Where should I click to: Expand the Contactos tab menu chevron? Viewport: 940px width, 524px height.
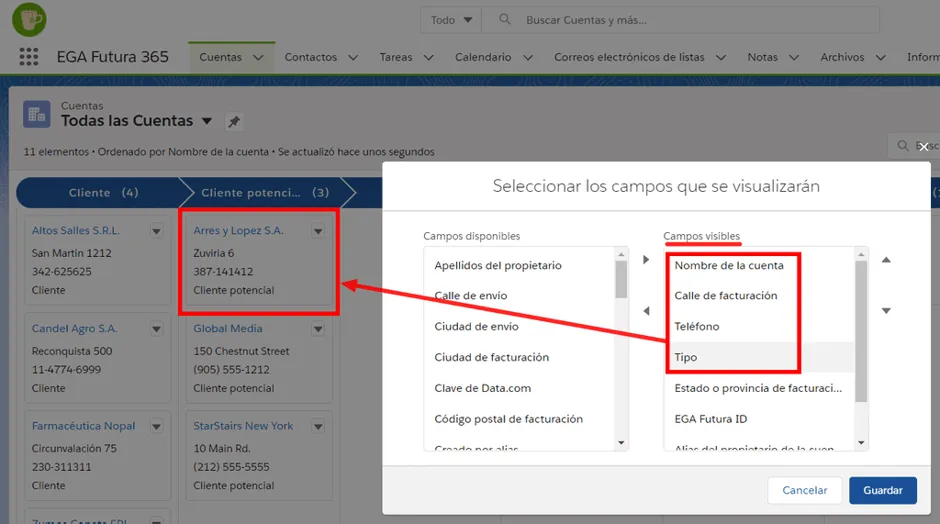pyautogui.click(x=353, y=58)
